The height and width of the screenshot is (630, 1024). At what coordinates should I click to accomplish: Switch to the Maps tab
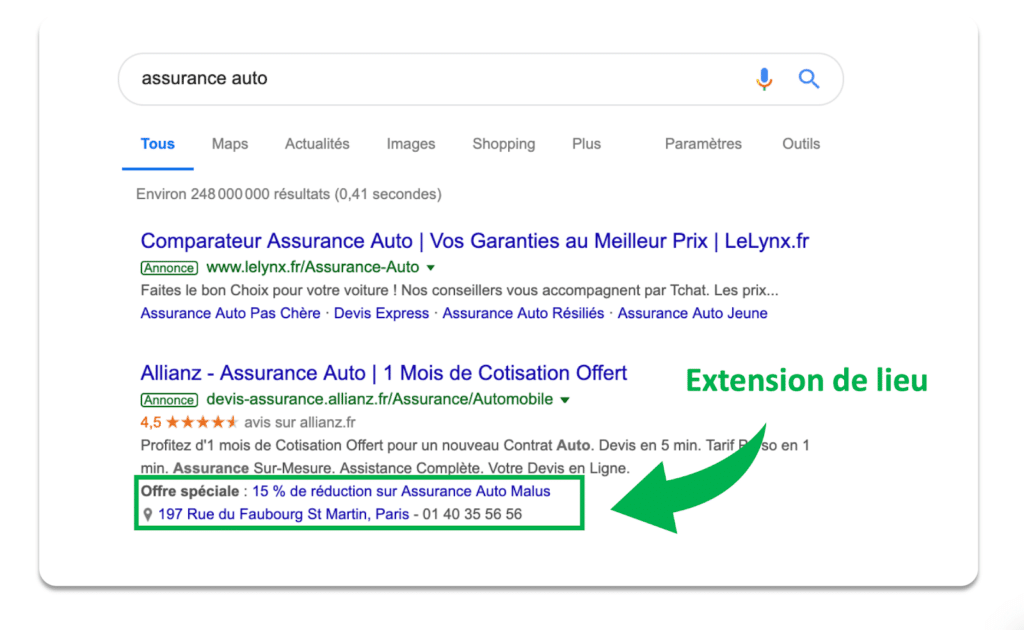[x=230, y=144]
